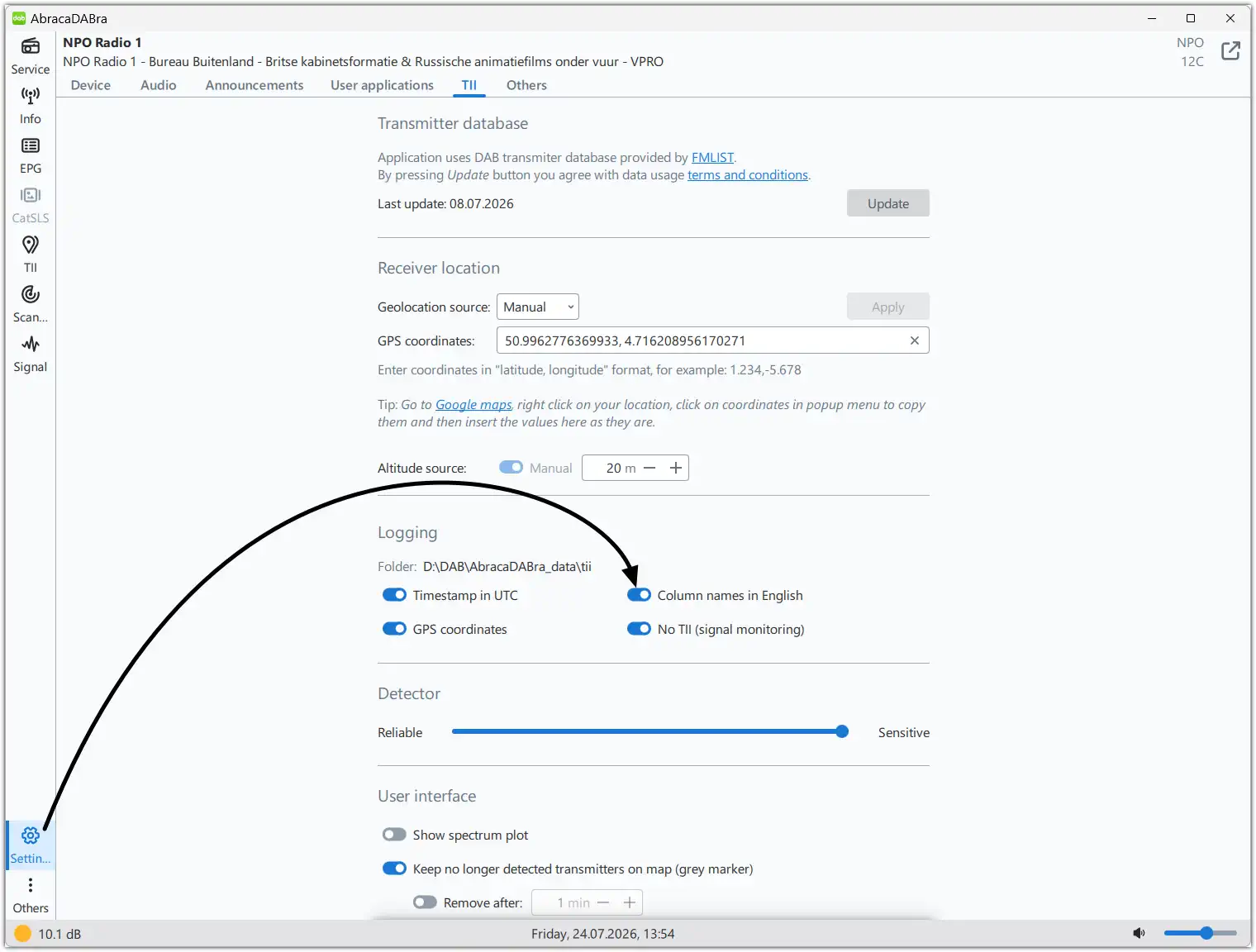Click the Detector sensitivity slider handle

coord(842,731)
